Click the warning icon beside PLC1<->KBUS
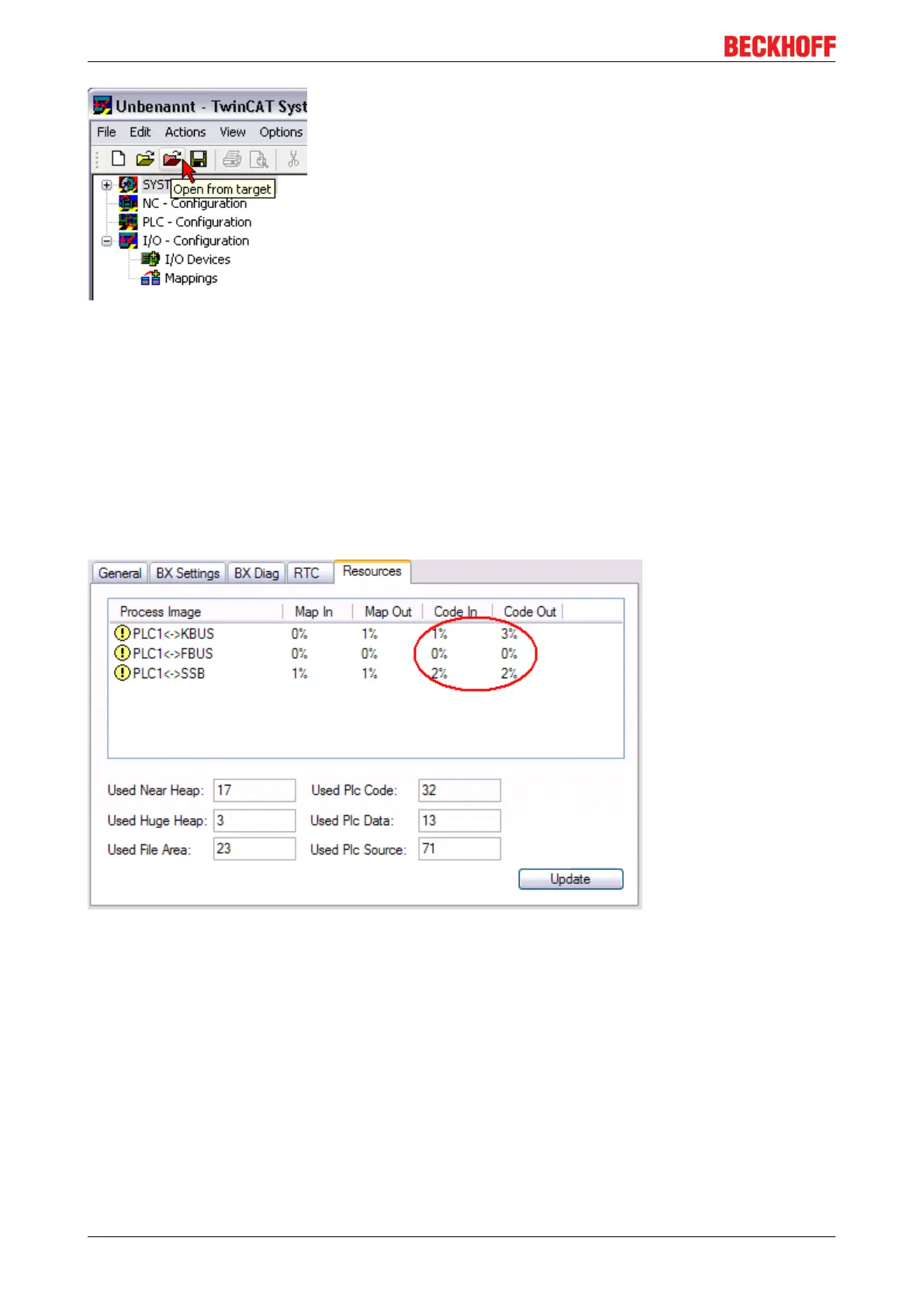This screenshot has height=1307, width=924. click(122, 633)
